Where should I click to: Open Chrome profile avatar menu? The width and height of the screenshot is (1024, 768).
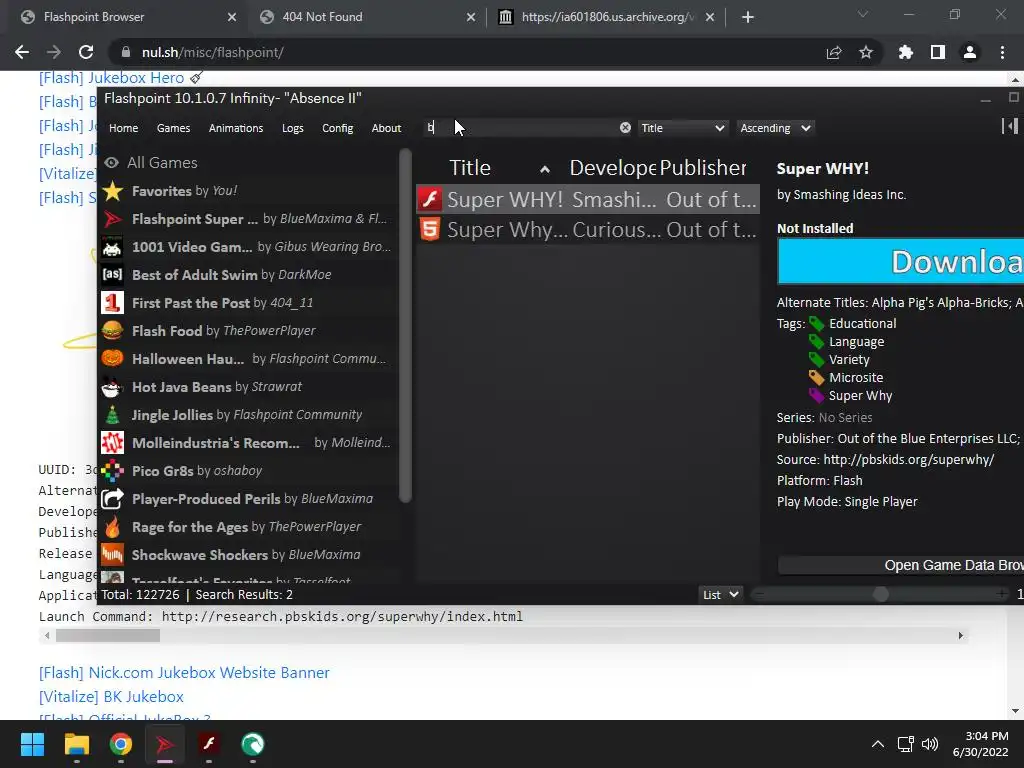(970, 52)
